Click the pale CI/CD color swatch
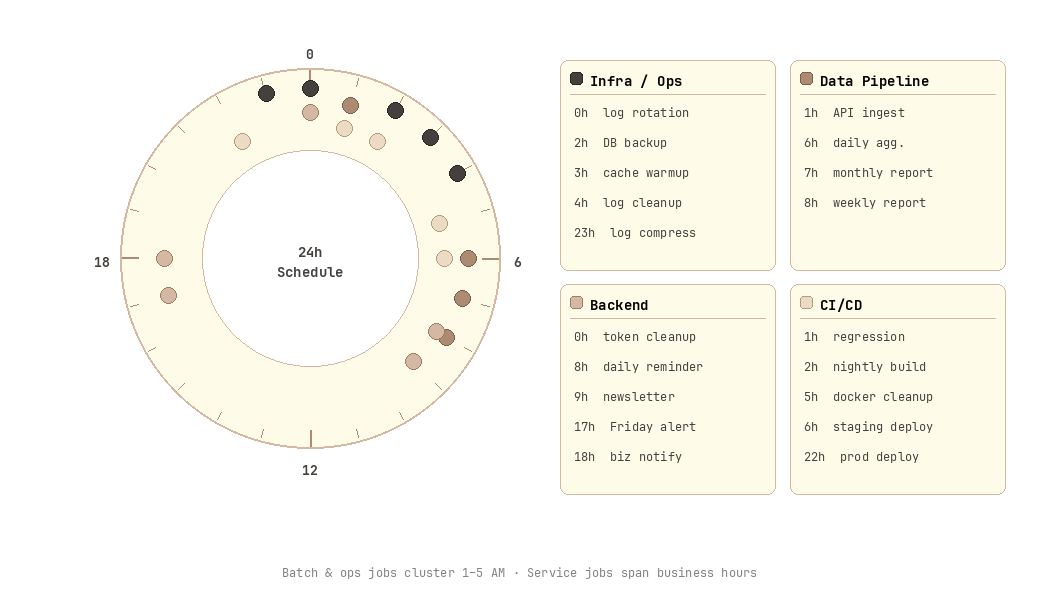This screenshot has width=1040, height=590. point(806,303)
